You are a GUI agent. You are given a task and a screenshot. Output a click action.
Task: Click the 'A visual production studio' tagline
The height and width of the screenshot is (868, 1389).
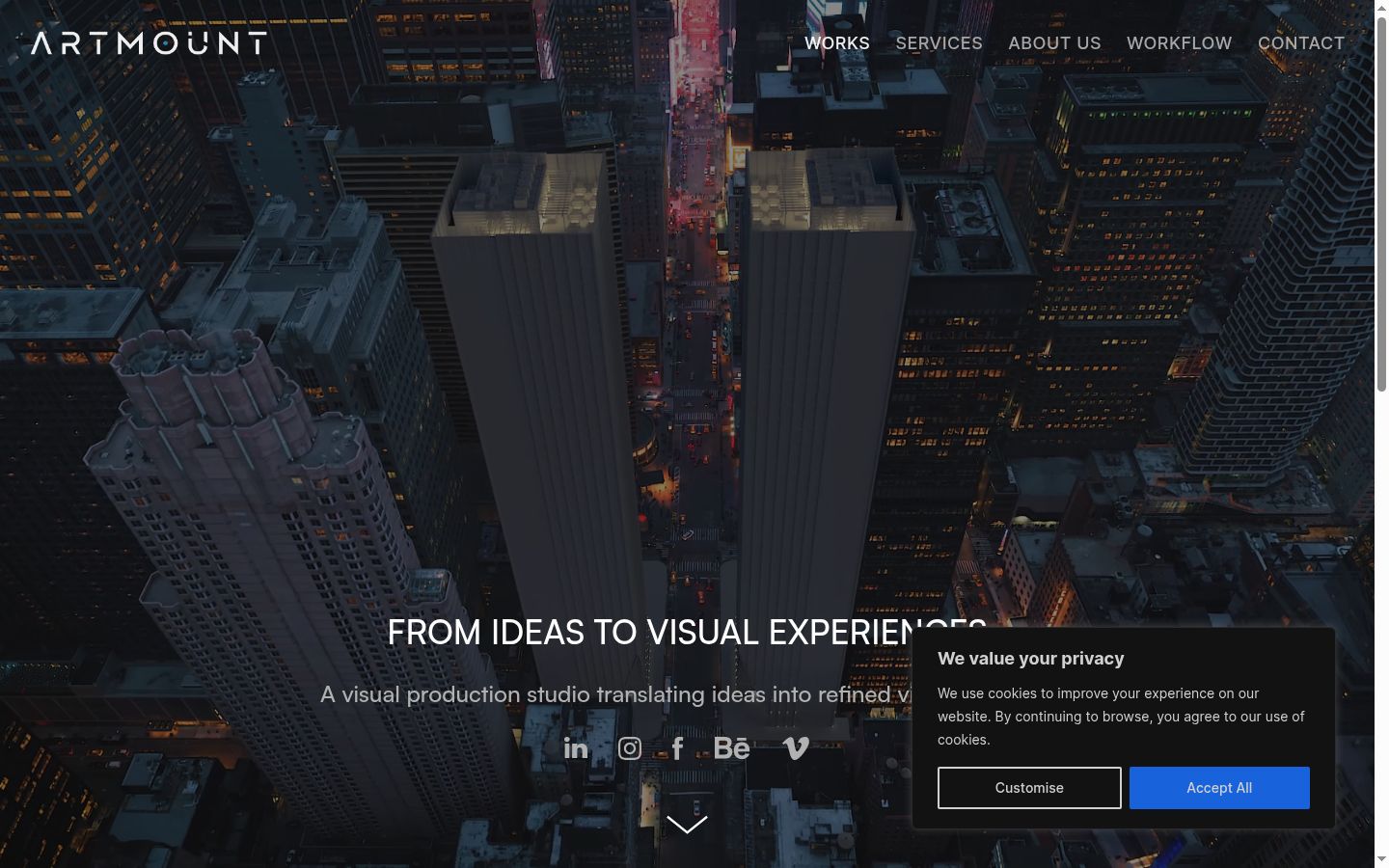coord(454,694)
